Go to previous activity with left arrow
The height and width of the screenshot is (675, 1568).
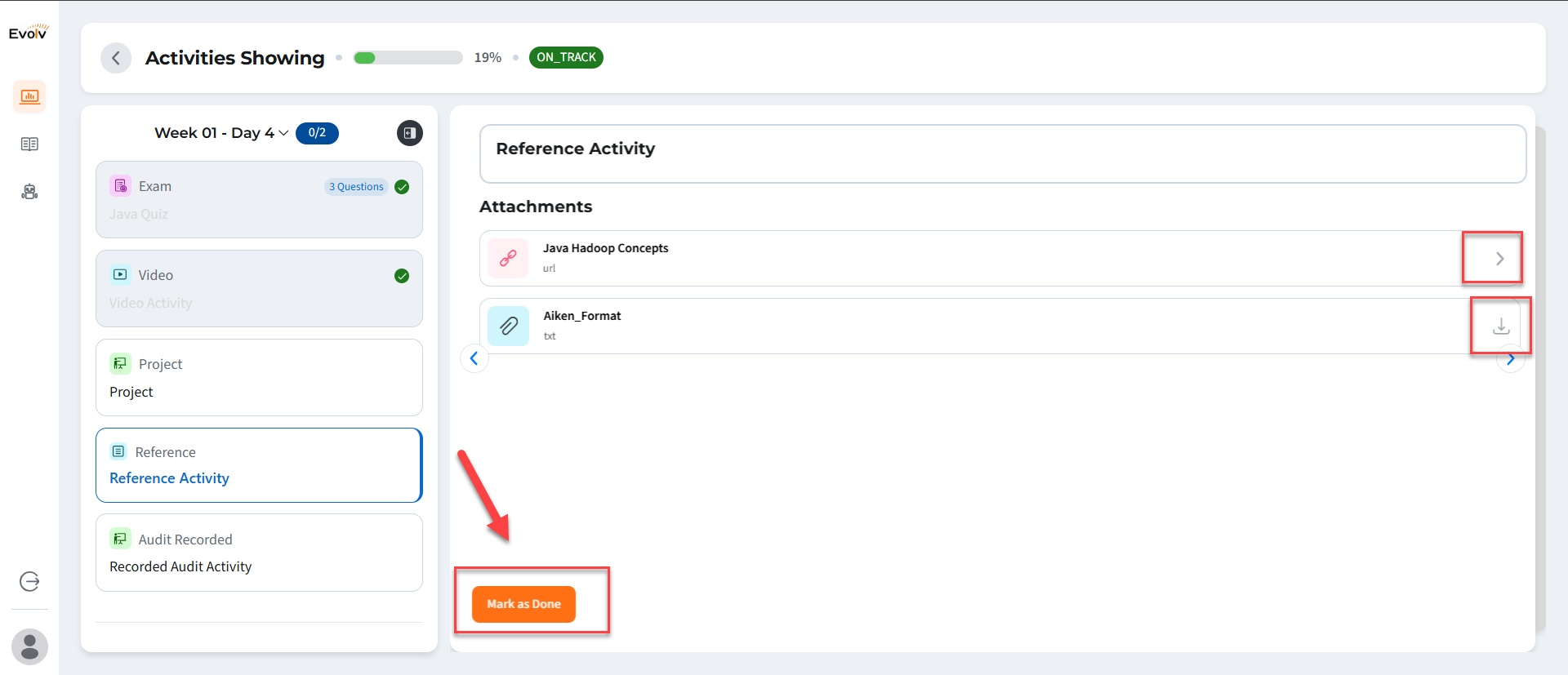pos(474,358)
